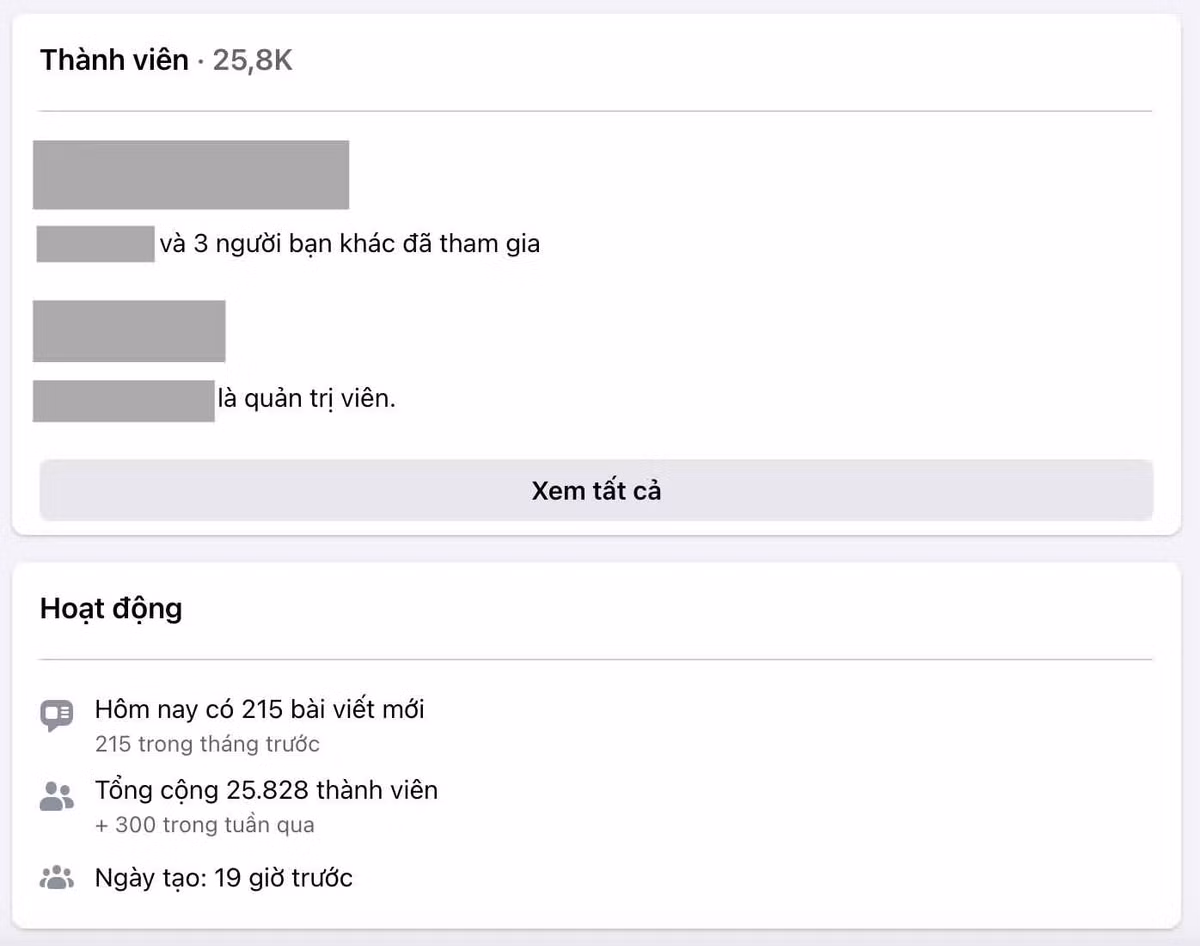1200x946 pixels.
Task: Click the Xem tất cả button
Action: pos(597,490)
